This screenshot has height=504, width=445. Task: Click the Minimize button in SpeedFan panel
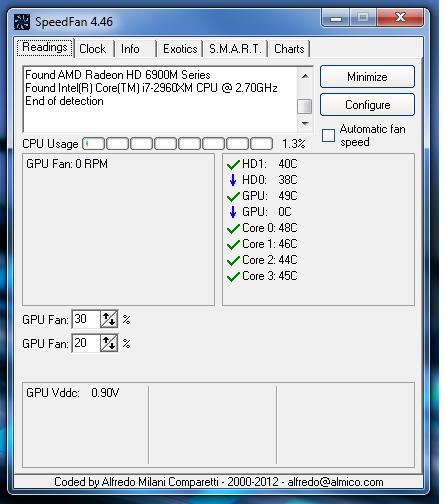(367, 77)
